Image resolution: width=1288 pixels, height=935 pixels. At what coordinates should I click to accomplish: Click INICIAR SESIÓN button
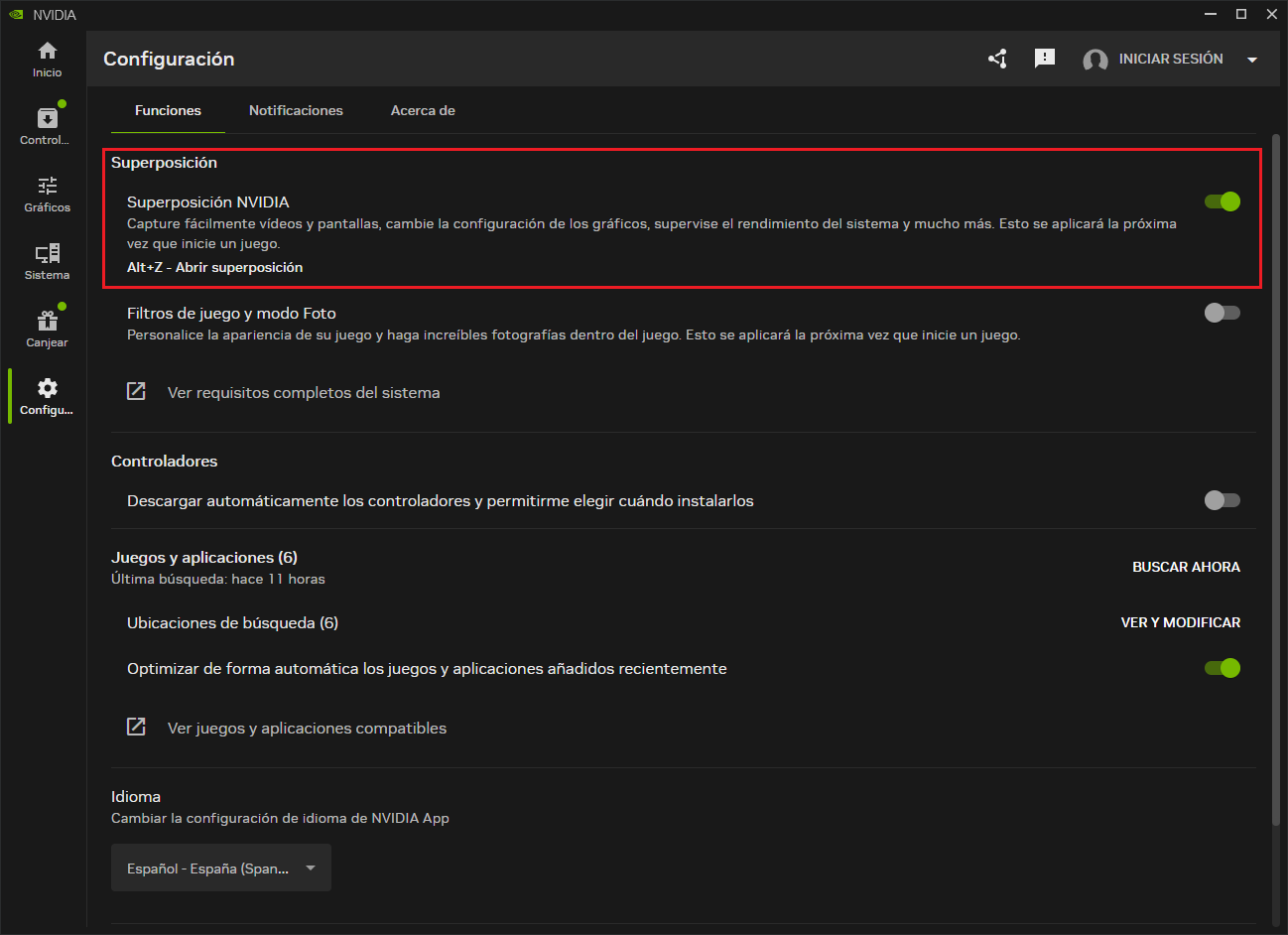[1171, 59]
